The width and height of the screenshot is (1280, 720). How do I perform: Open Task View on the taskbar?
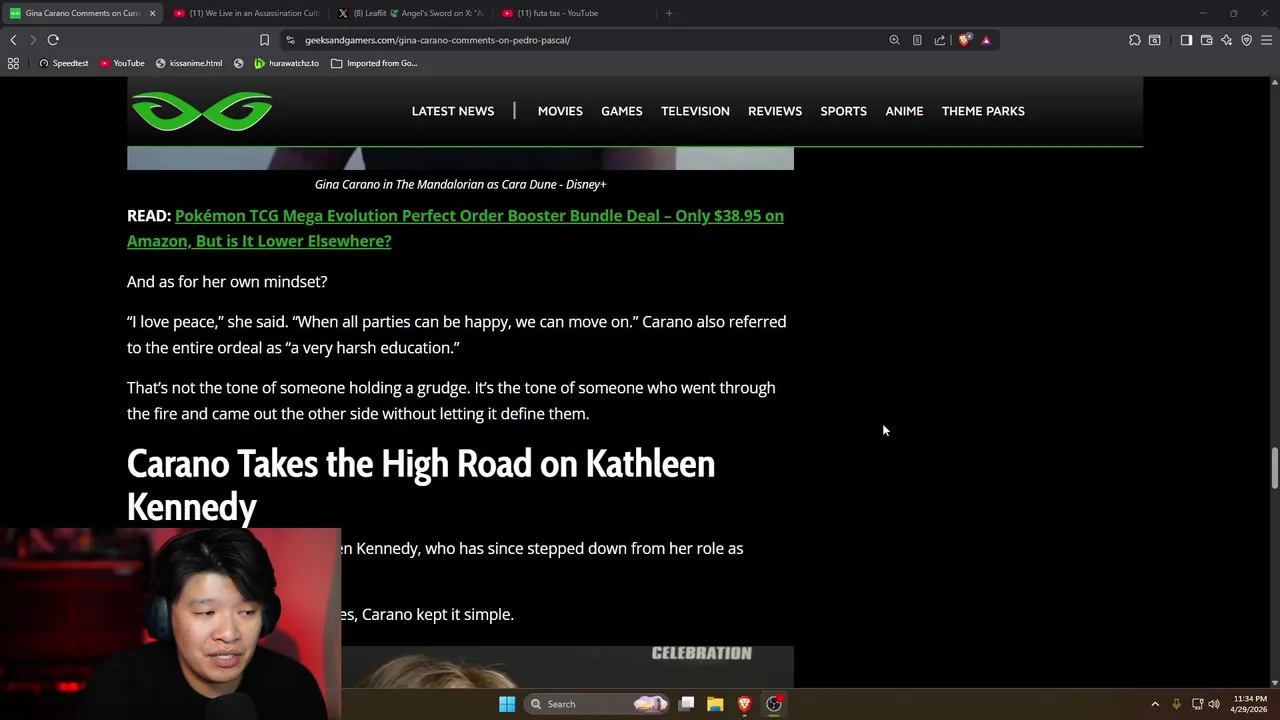pos(687,704)
